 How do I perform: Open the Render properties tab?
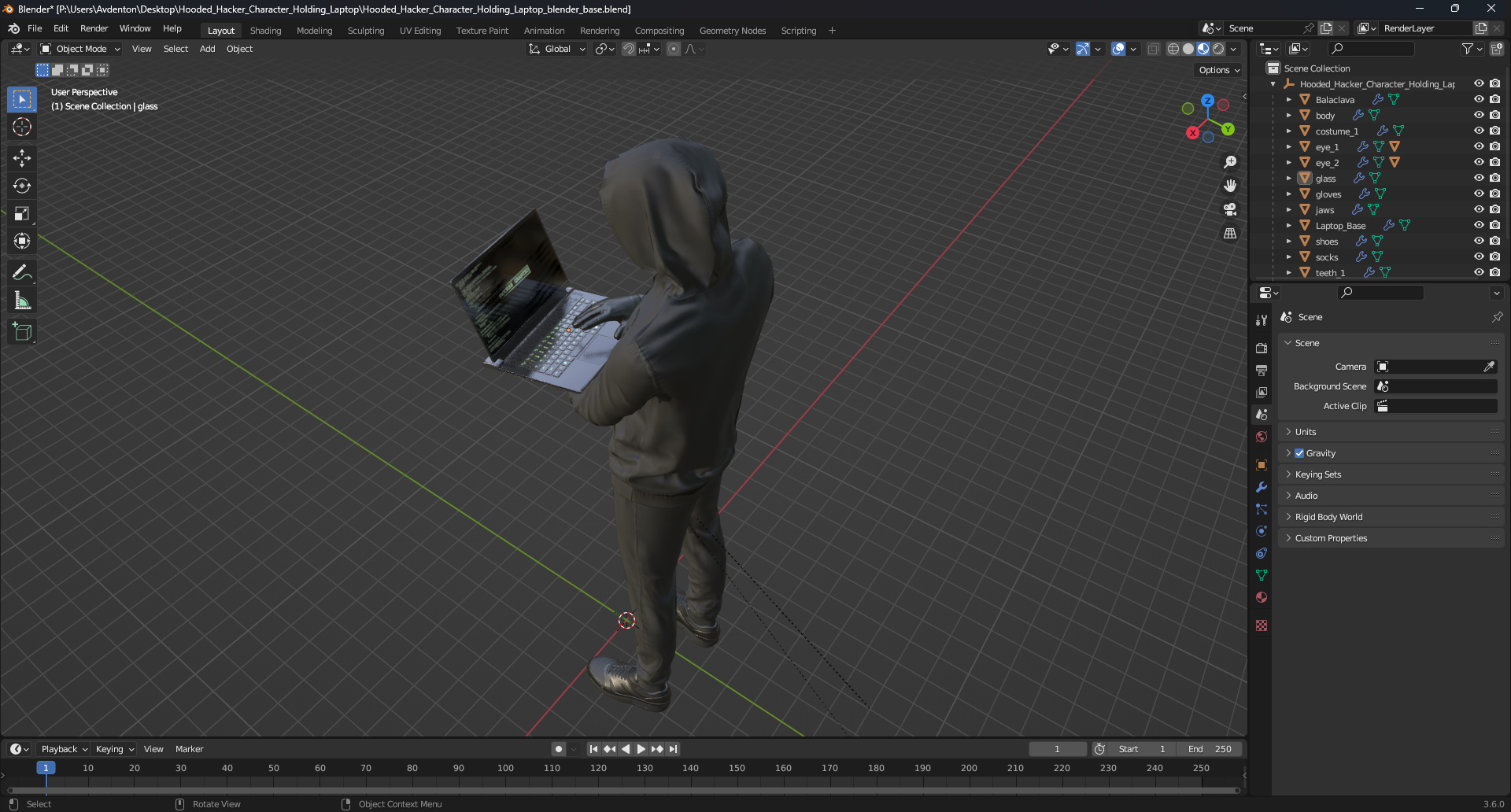[1262, 348]
